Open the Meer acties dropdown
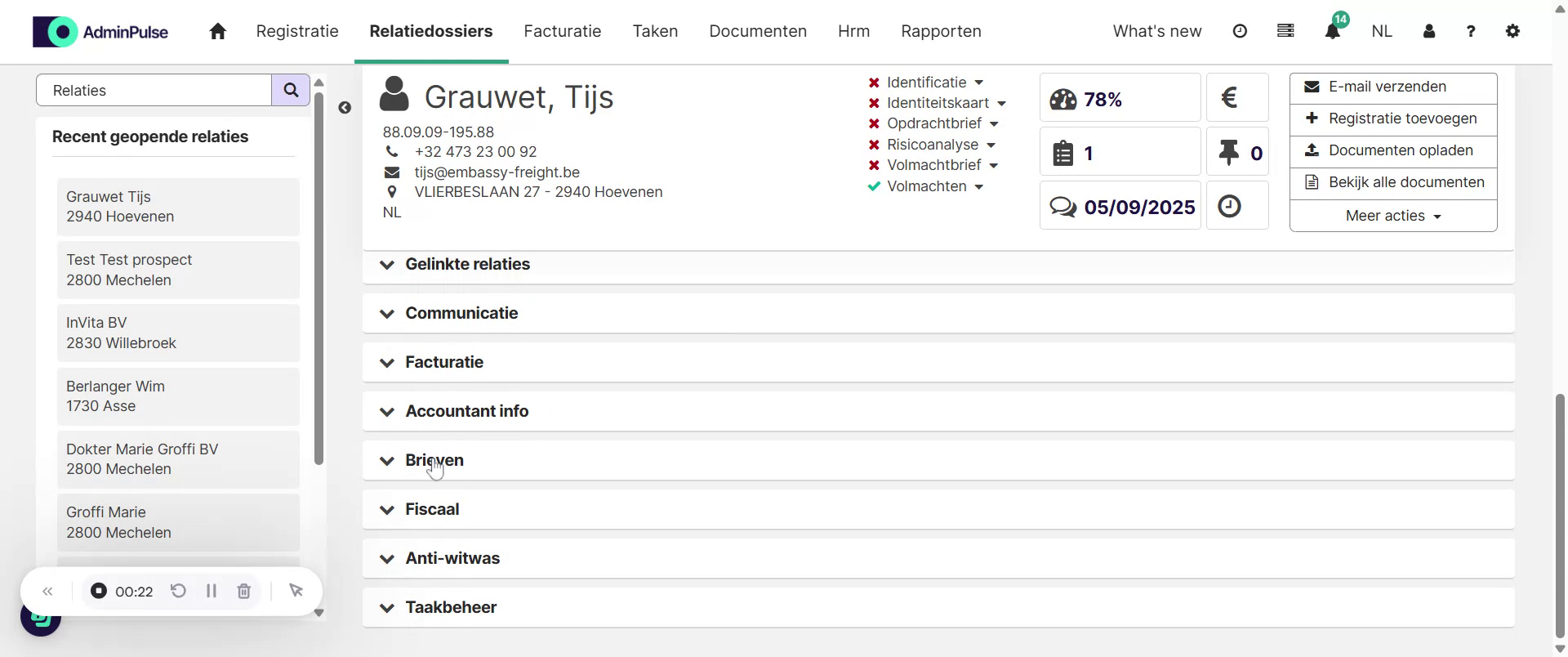Image resolution: width=1568 pixels, height=657 pixels. pos(1393,216)
